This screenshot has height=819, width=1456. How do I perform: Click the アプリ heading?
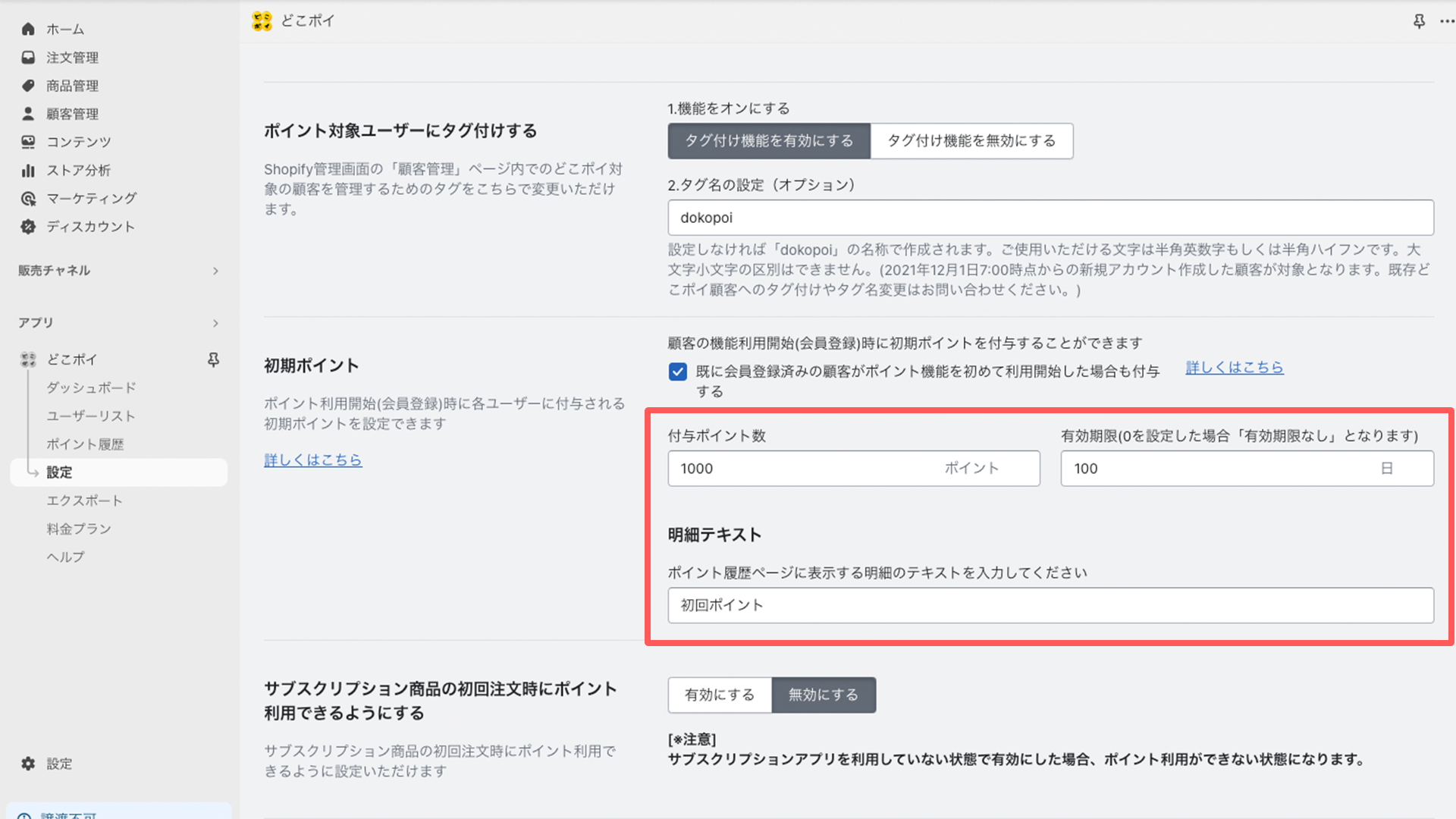pyautogui.click(x=36, y=323)
